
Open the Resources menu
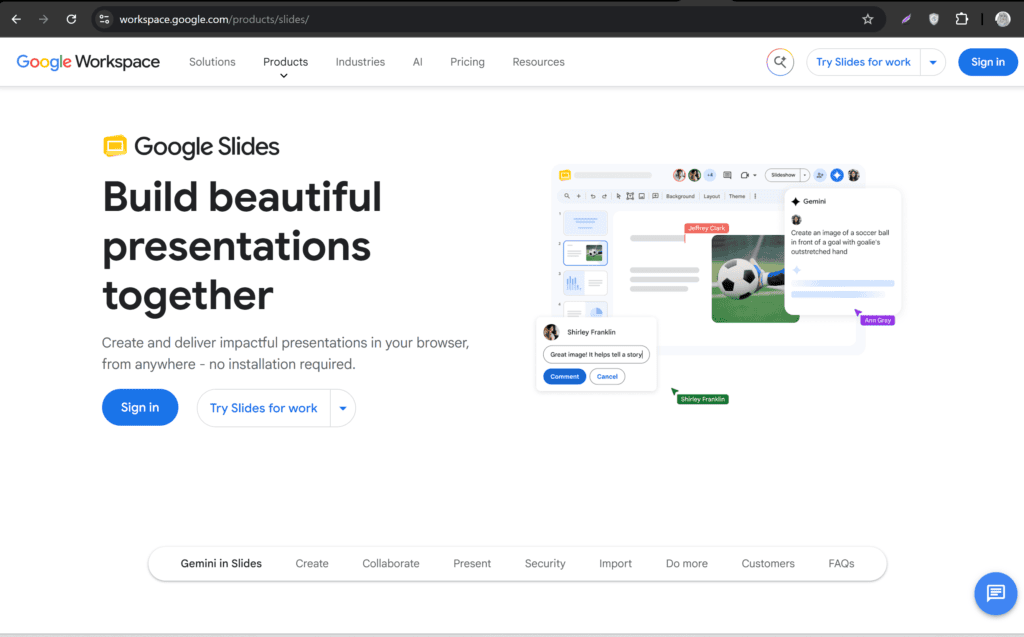click(x=538, y=62)
